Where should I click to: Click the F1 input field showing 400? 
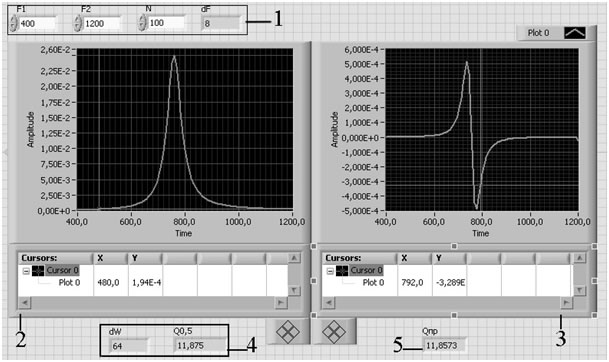coord(37,24)
